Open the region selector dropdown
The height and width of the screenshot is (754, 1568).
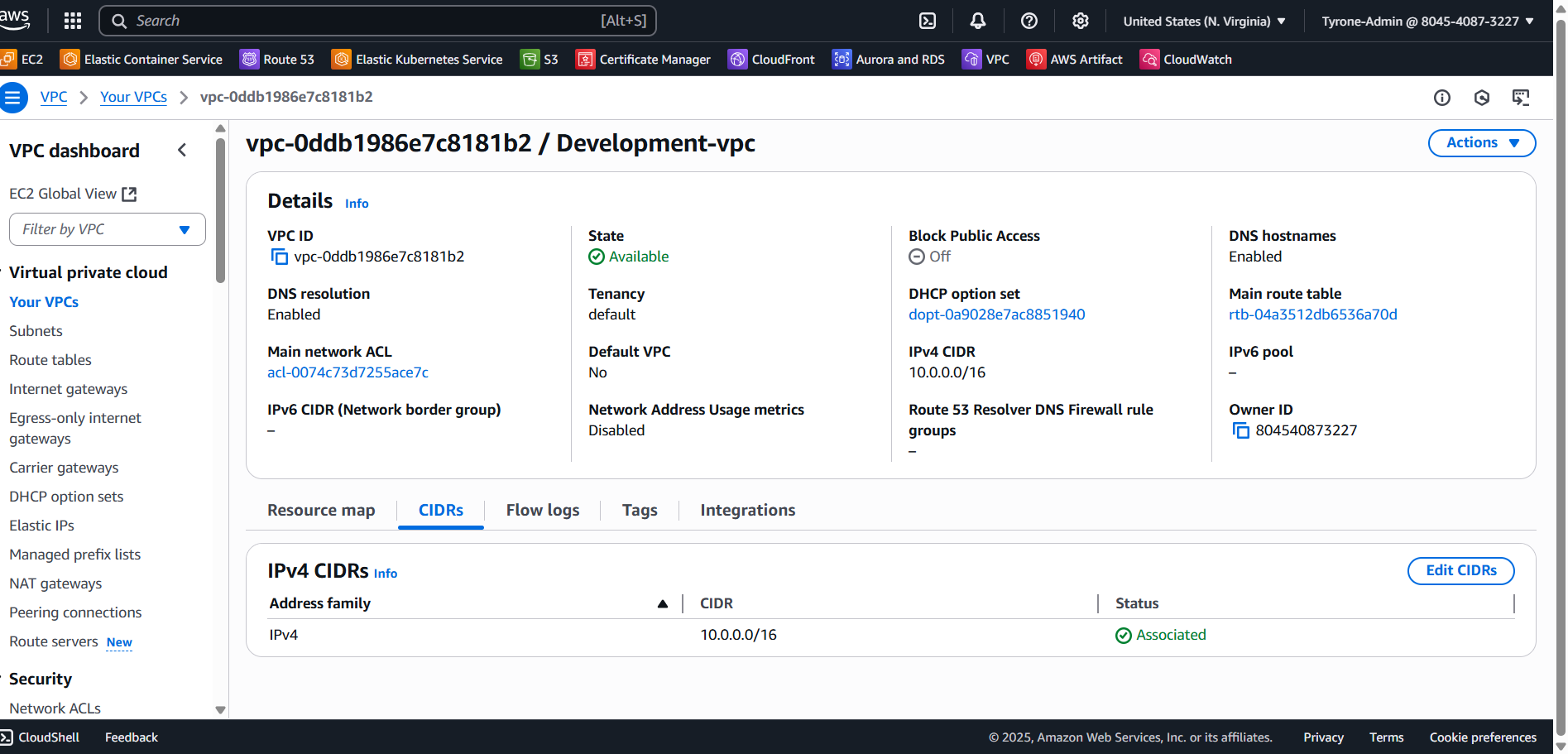[1203, 21]
